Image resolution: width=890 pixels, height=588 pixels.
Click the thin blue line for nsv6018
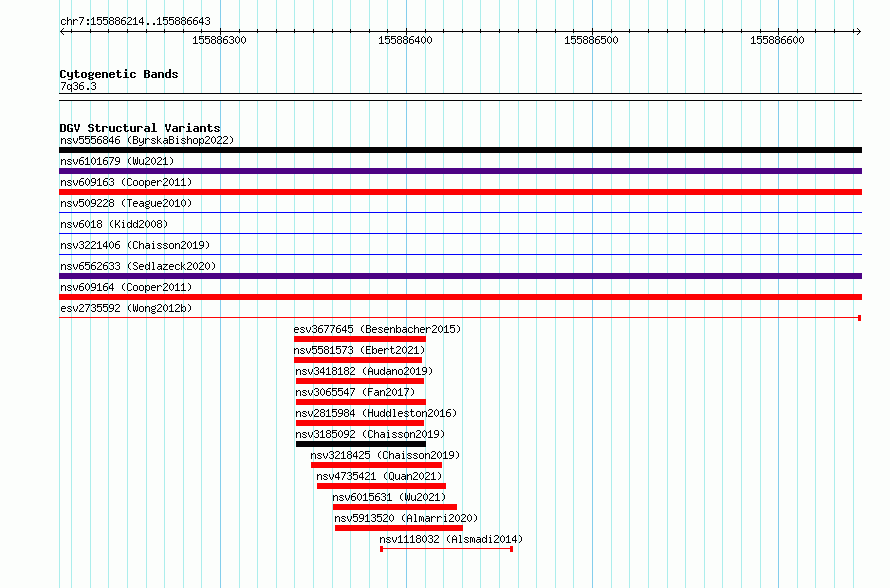(460, 234)
